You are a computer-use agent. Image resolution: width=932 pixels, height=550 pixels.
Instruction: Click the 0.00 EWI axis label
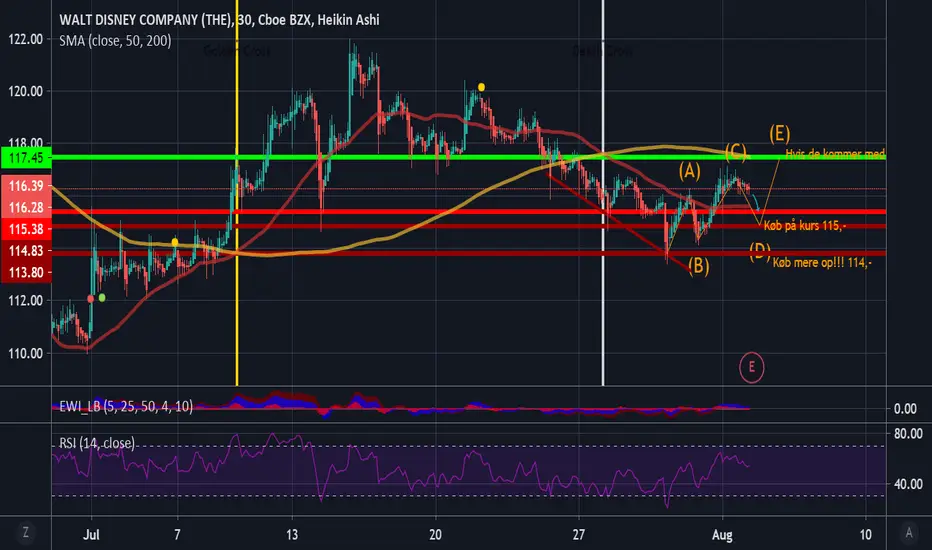coord(905,408)
